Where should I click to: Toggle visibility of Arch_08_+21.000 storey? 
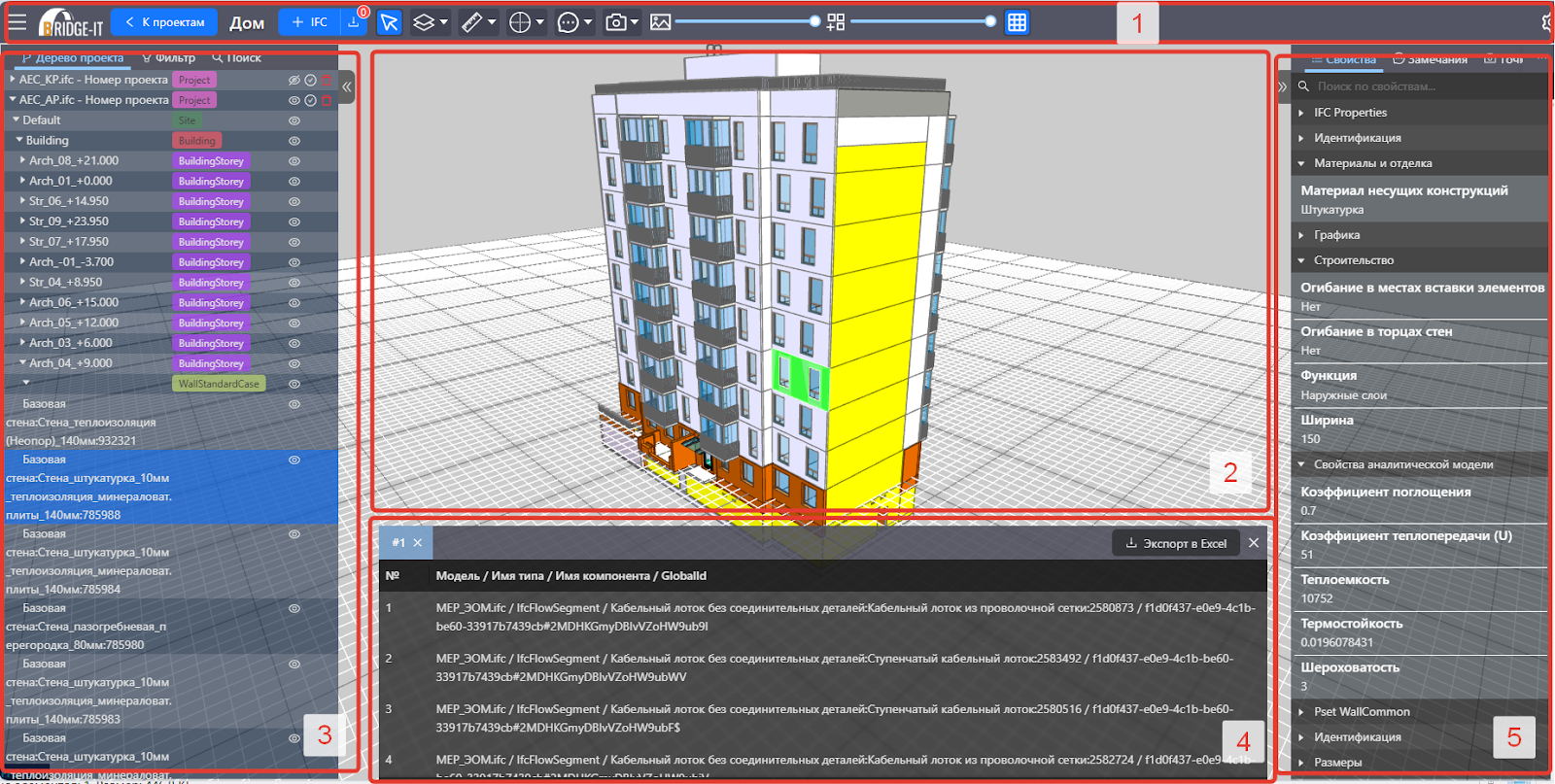click(x=294, y=161)
